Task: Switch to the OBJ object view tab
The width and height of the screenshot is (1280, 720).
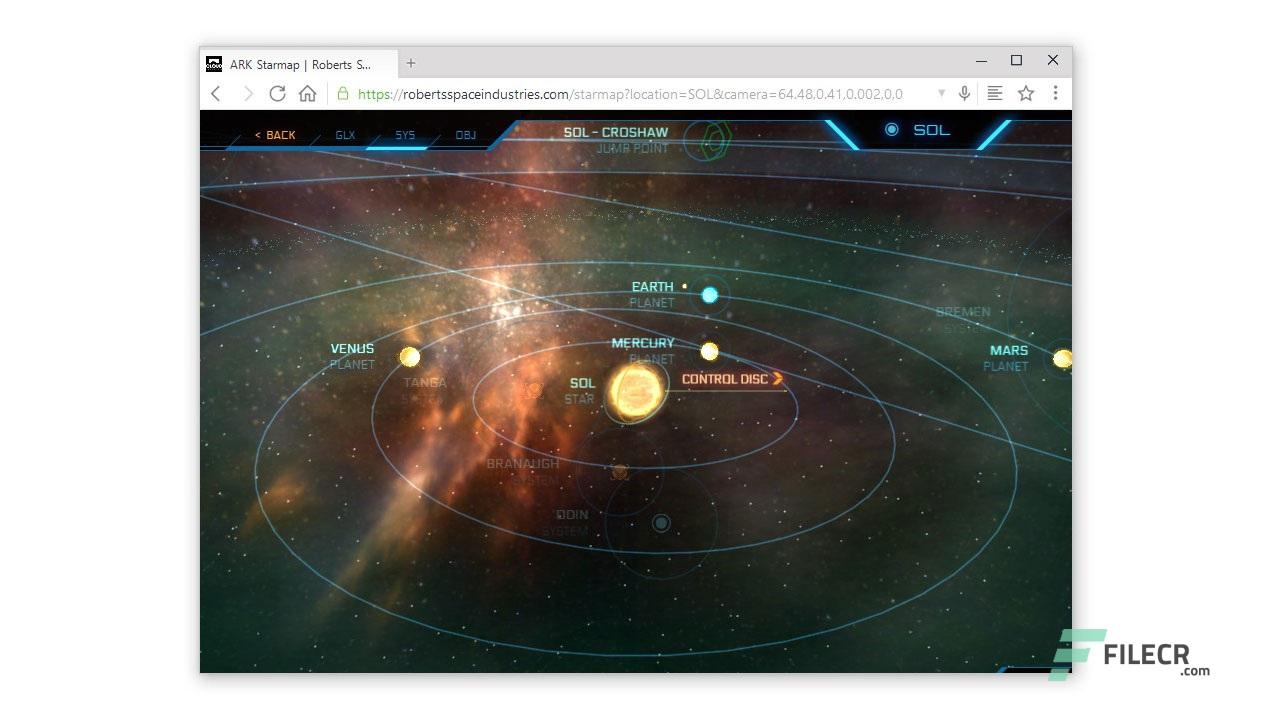Action: (466, 135)
